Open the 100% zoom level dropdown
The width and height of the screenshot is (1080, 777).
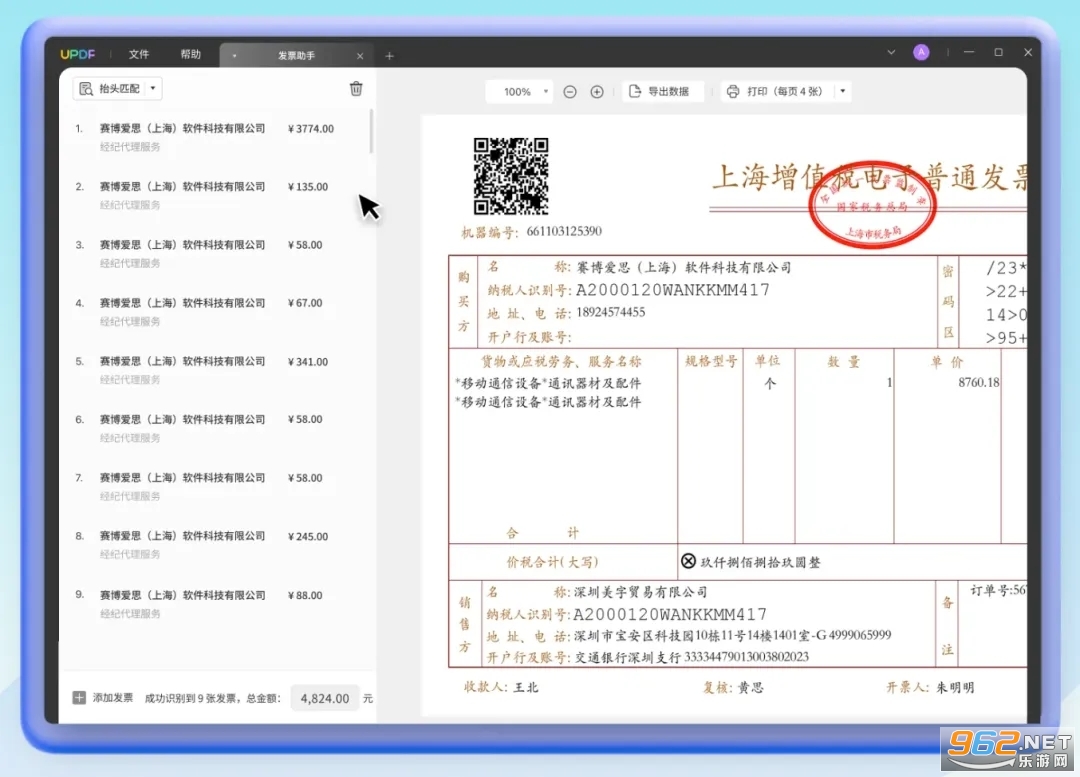(519, 92)
